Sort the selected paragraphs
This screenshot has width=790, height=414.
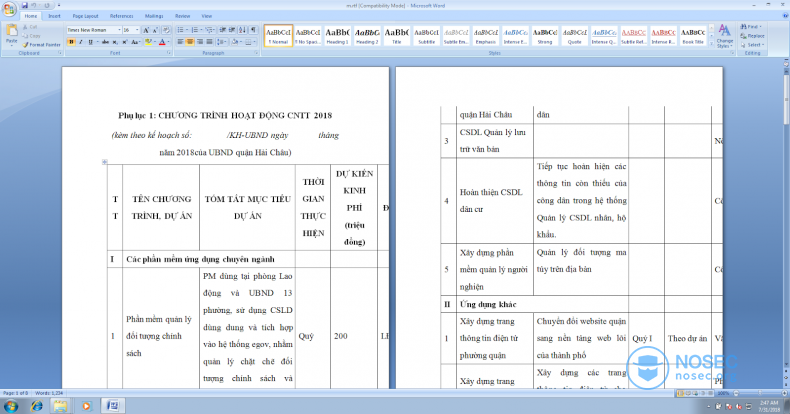tap(243, 30)
